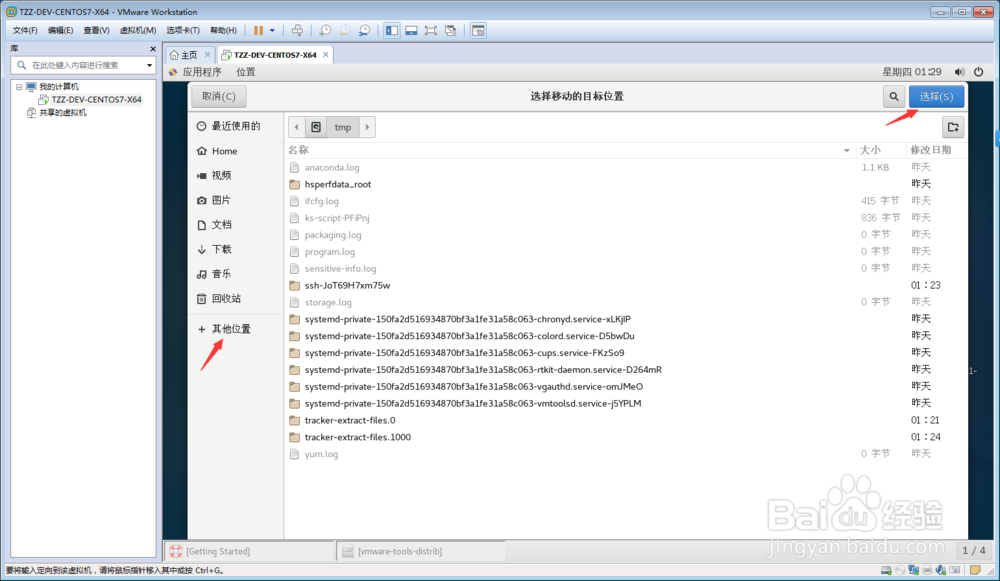Toggle the library panel visibility

pos(390,30)
